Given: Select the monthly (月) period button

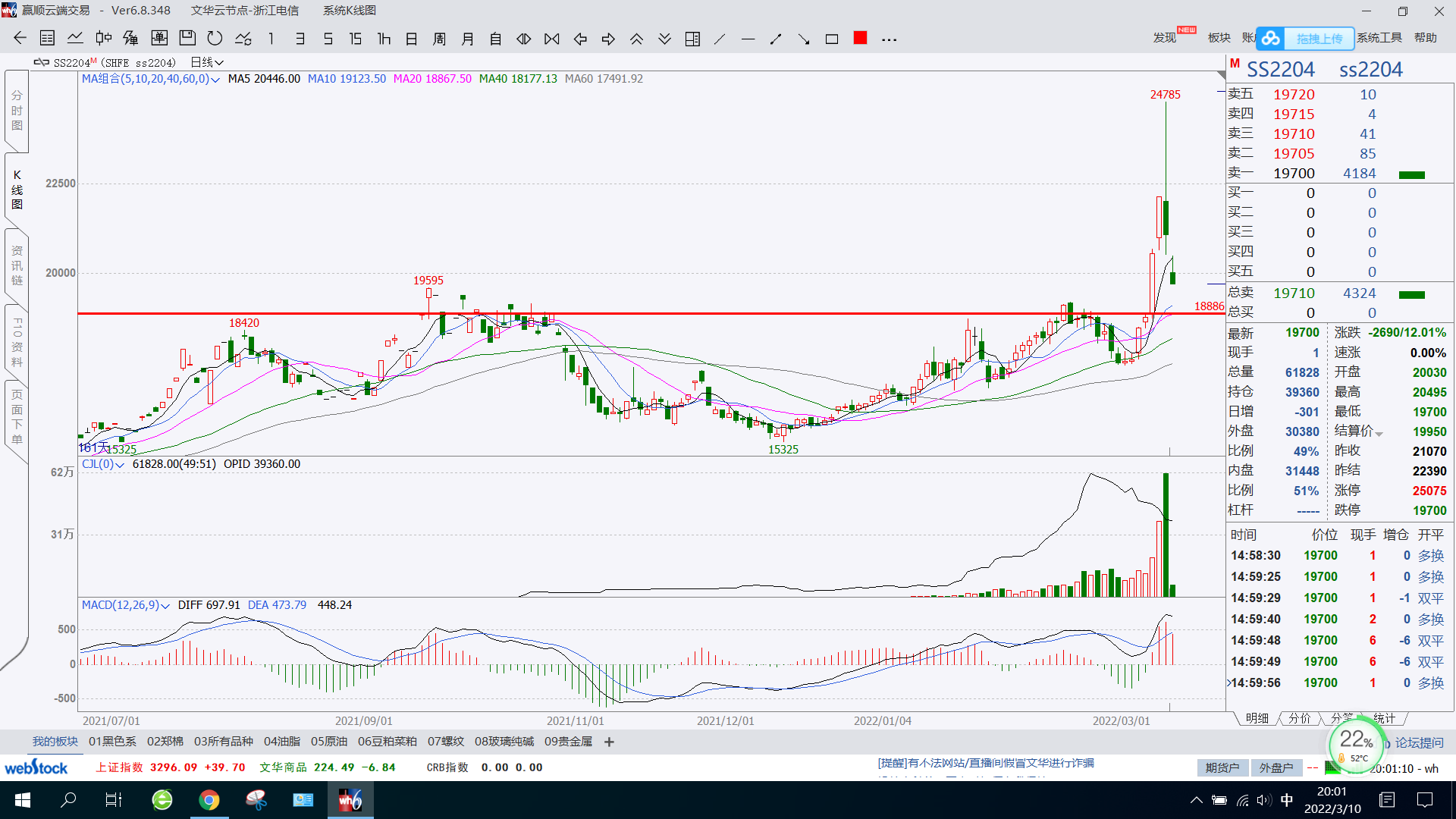Looking at the screenshot, I should 468,39.
